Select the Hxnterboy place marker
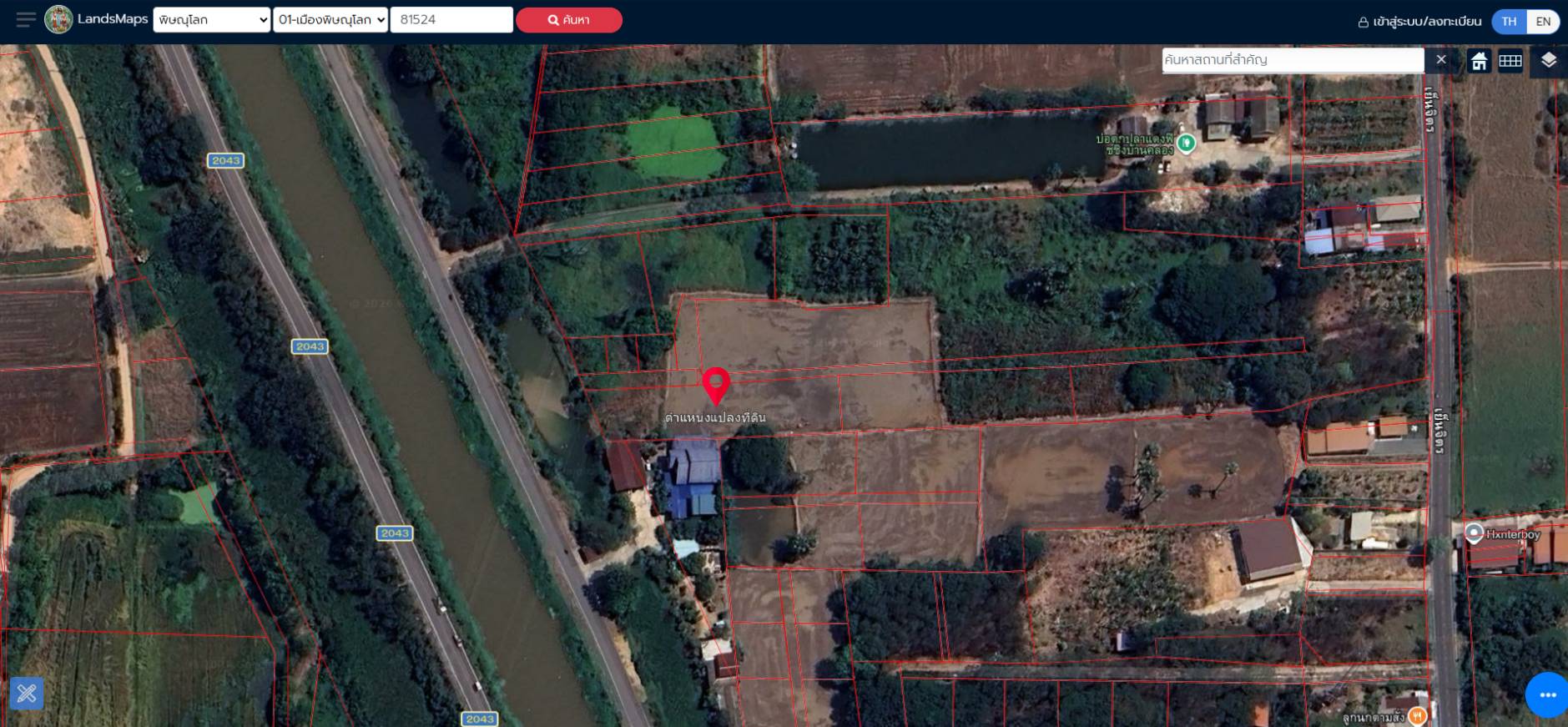 [x=1474, y=533]
